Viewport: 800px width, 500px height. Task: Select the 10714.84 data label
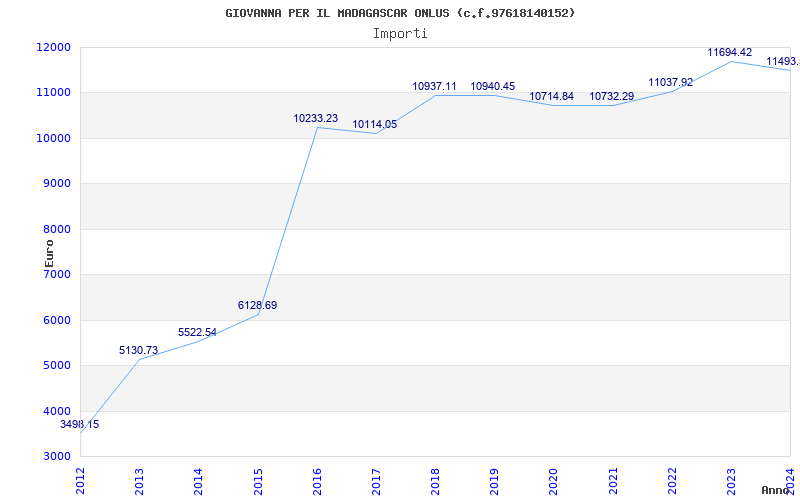pyautogui.click(x=552, y=96)
